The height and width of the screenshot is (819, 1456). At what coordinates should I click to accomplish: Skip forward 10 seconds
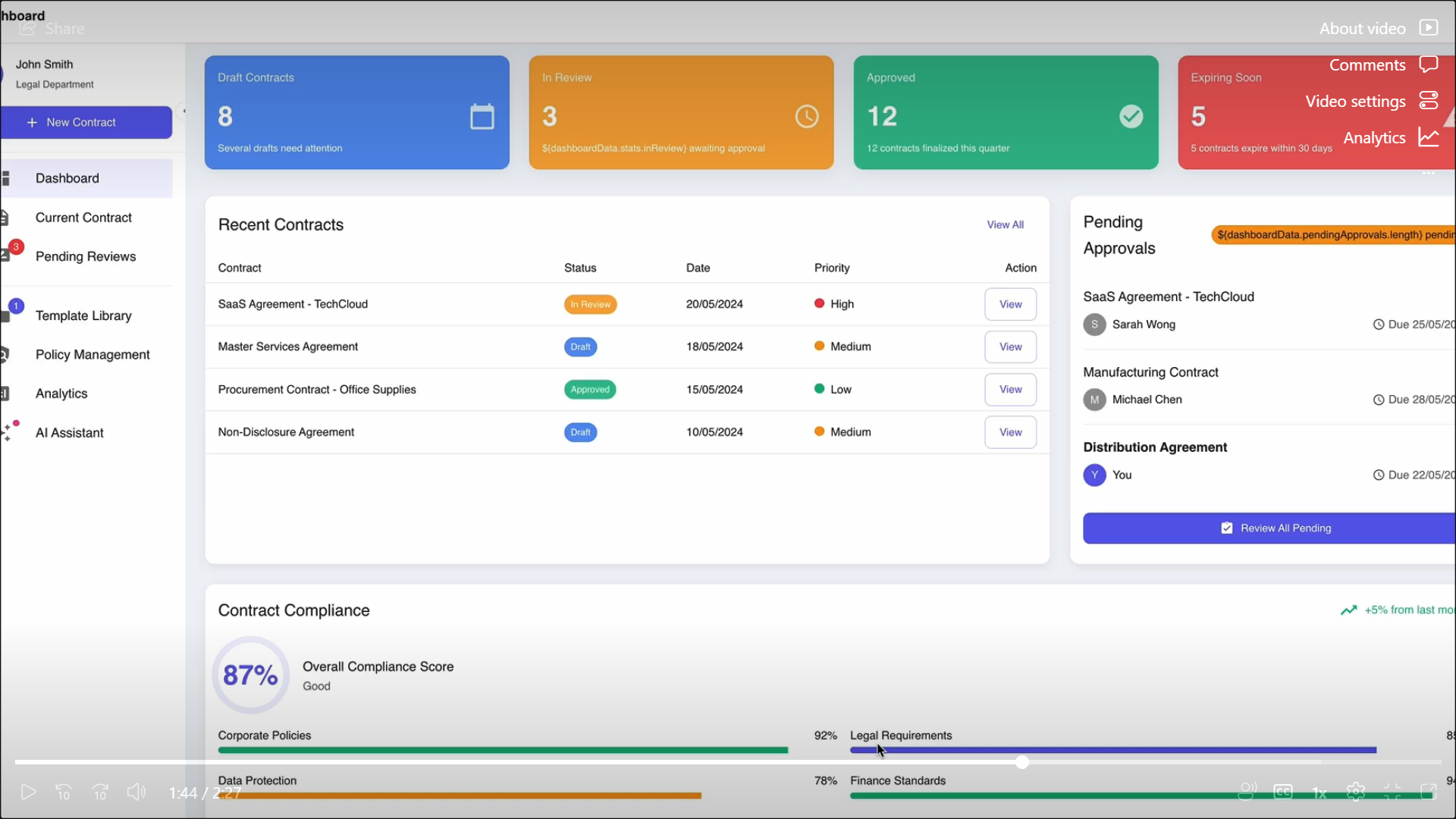point(100,792)
